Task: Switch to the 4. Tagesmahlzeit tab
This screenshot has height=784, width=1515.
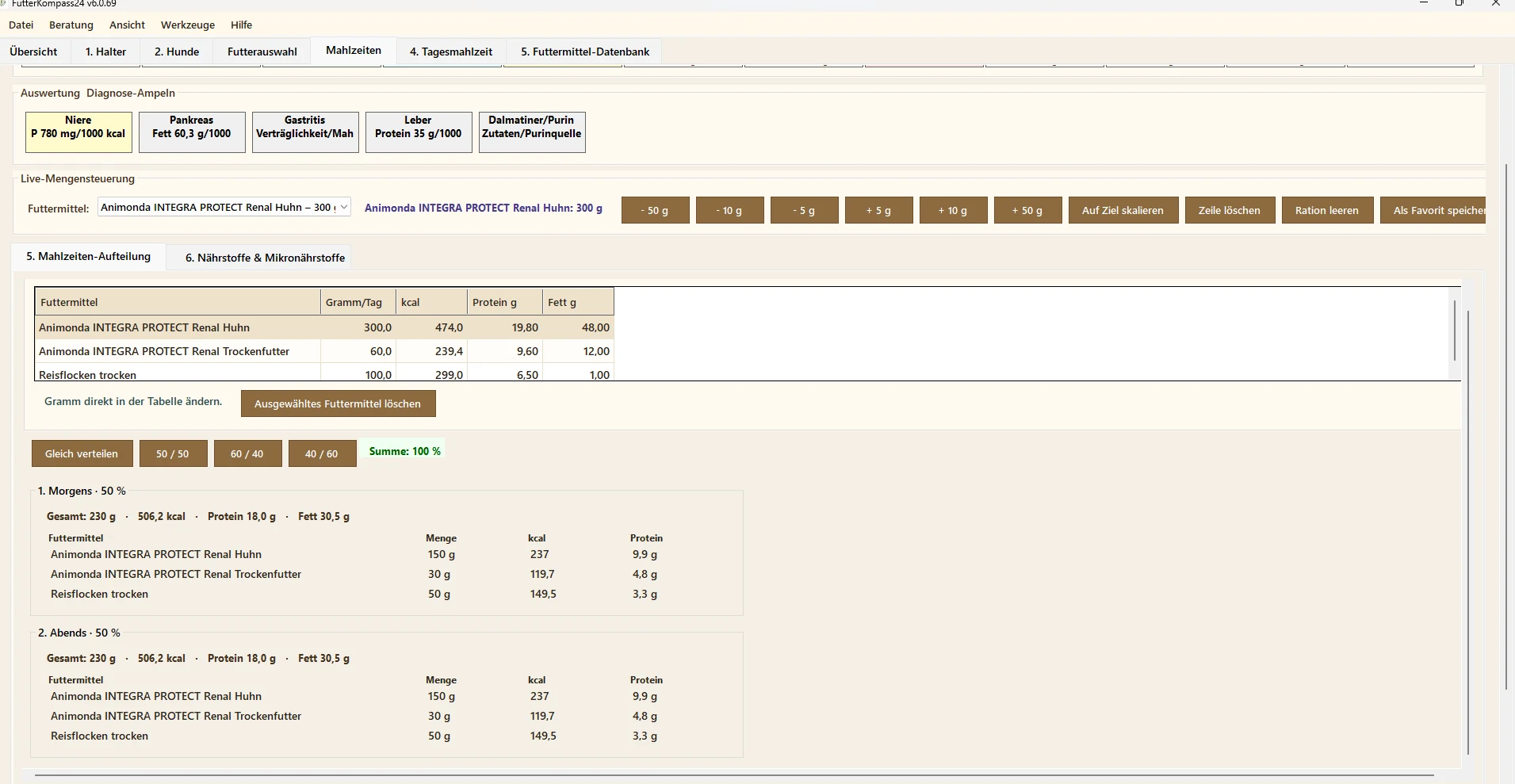Action: point(451,52)
